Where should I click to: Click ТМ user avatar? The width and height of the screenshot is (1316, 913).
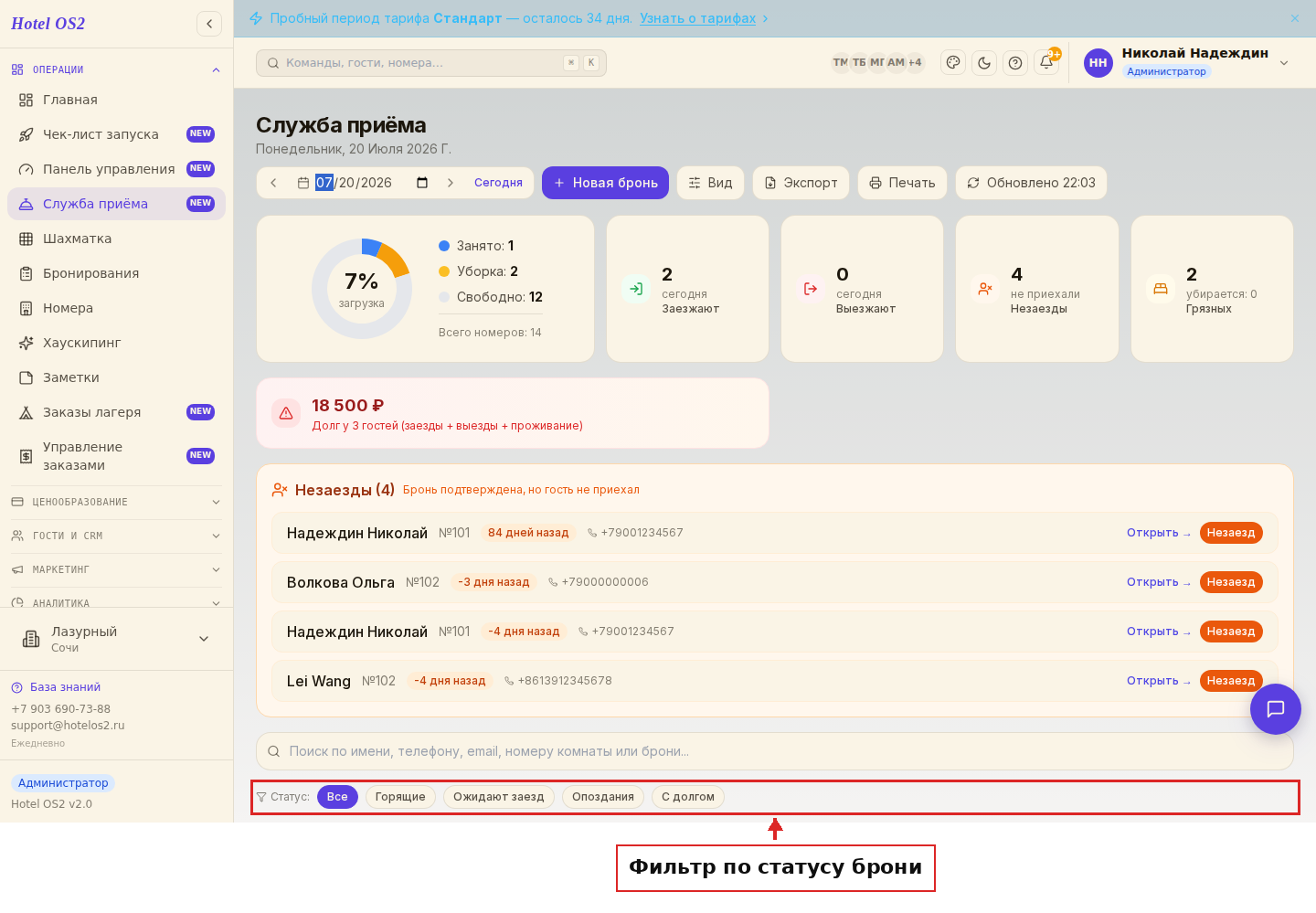click(x=840, y=62)
